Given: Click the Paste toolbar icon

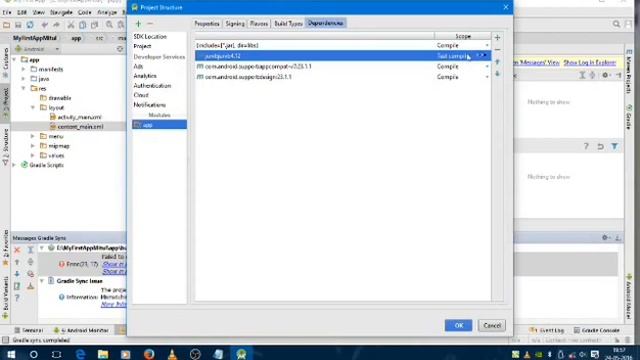Looking at the screenshot, I should (x=94, y=25).
